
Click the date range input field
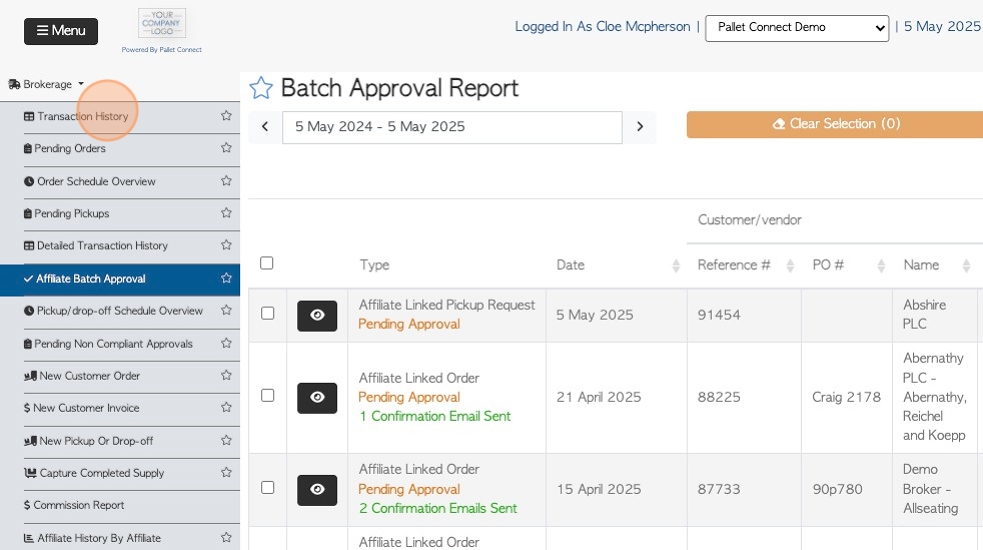(x=452, y=127)
